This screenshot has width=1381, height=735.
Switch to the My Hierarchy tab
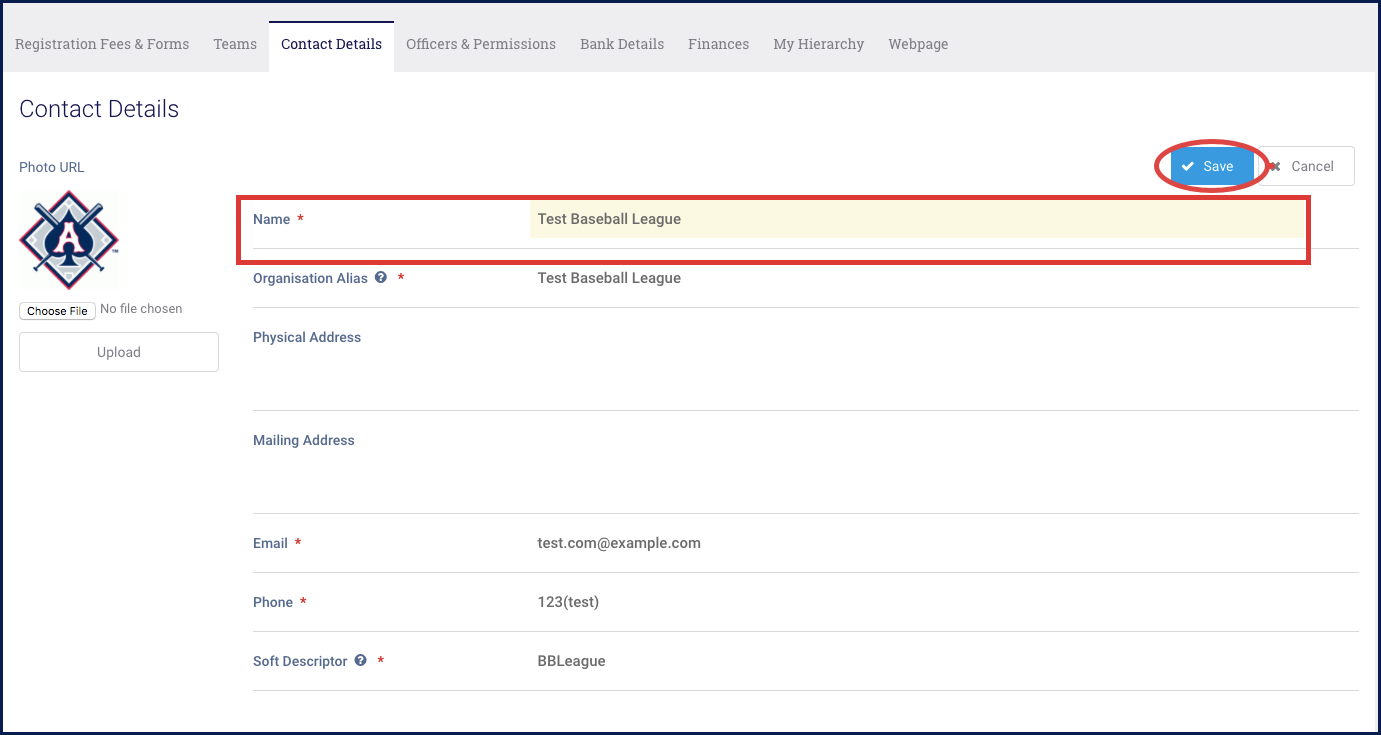coord(818,44)
